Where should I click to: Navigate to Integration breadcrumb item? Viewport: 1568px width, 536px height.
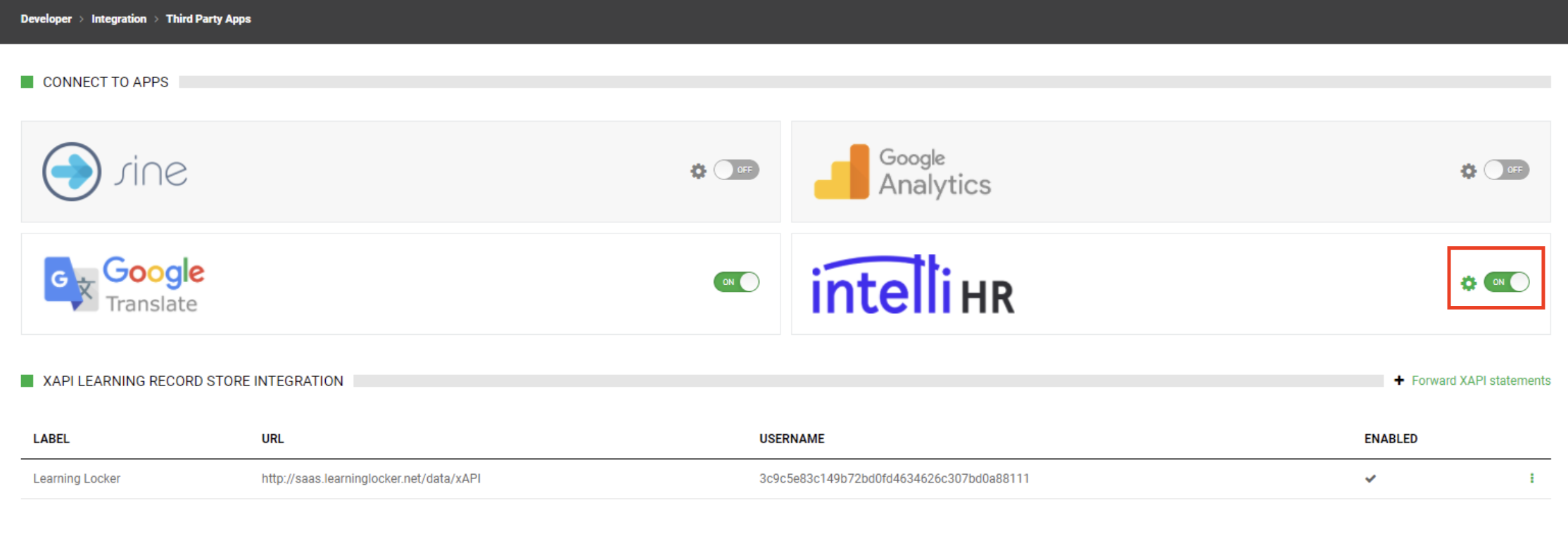click(119, 19)
